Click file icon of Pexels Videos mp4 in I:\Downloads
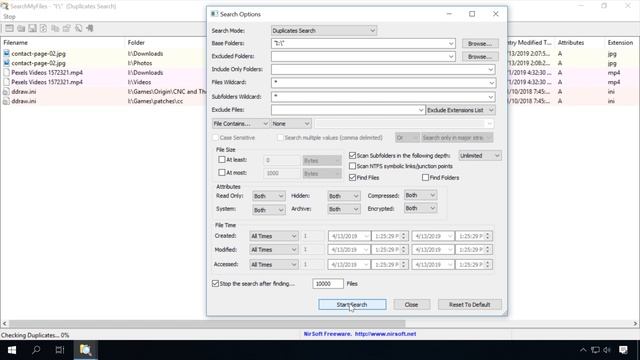The image size is (640, 360). point(7,72)
